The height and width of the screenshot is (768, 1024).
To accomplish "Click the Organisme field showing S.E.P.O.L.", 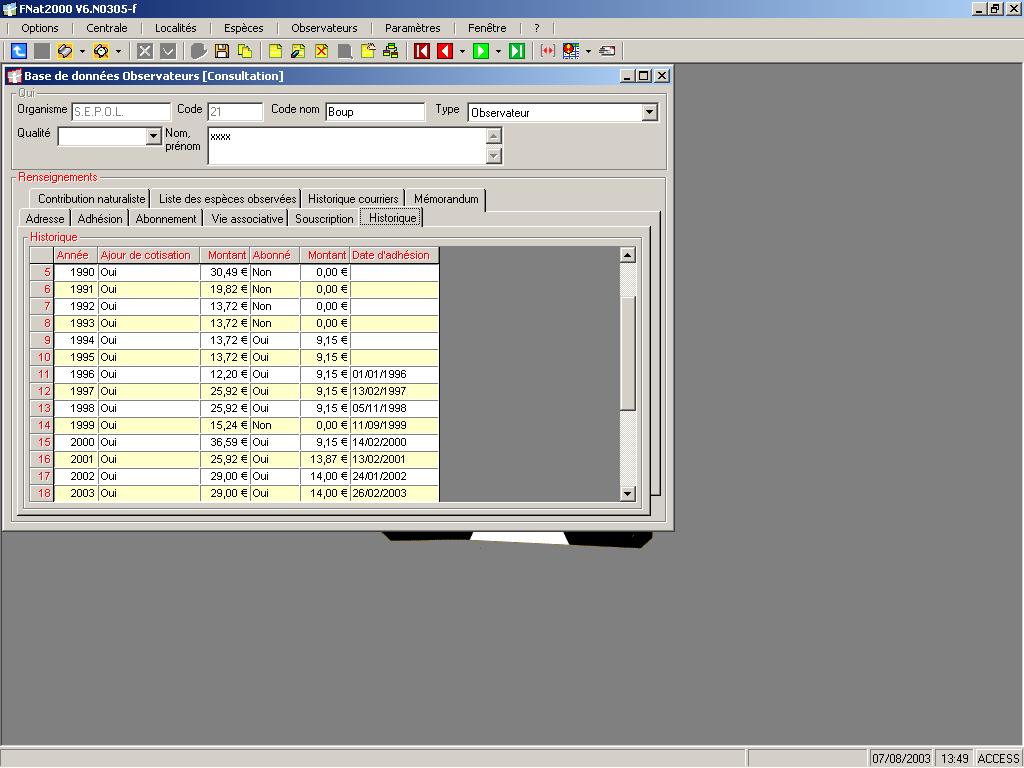I will [x=121, y=112].
